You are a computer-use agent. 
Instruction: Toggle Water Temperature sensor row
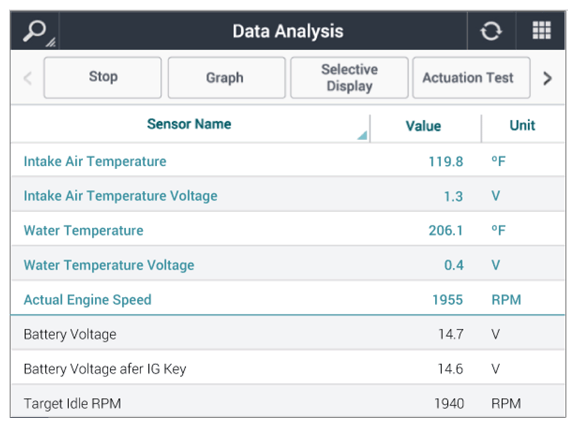click(288, 230)
